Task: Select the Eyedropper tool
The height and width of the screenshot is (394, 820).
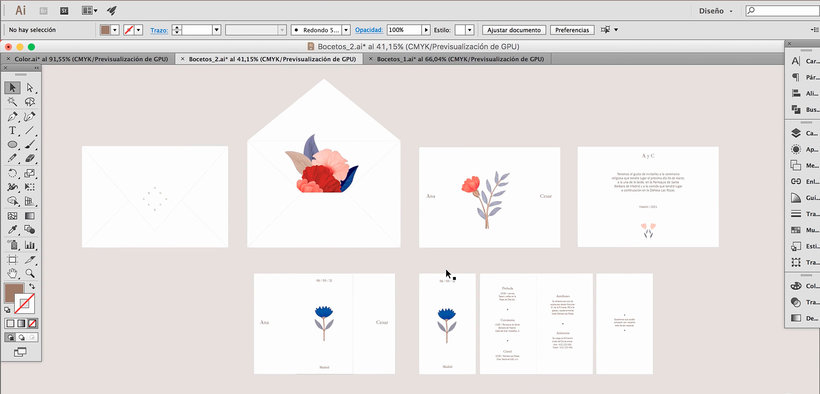Action: [13, 230]
